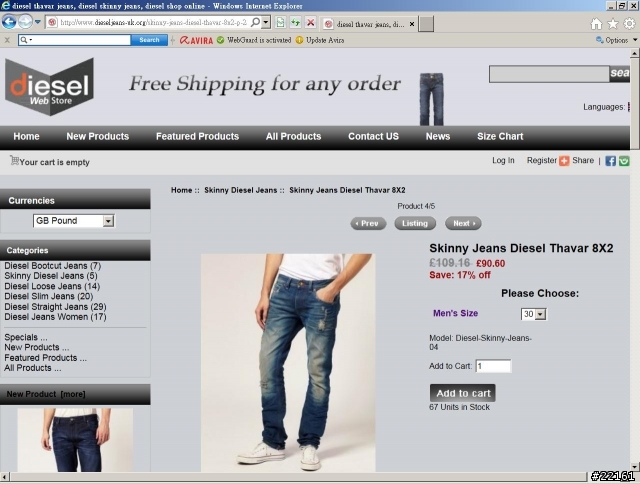Open the New Products navigation item
Image resolution: width=640 pixels, height=484 pixels.
tap(98, 136)
